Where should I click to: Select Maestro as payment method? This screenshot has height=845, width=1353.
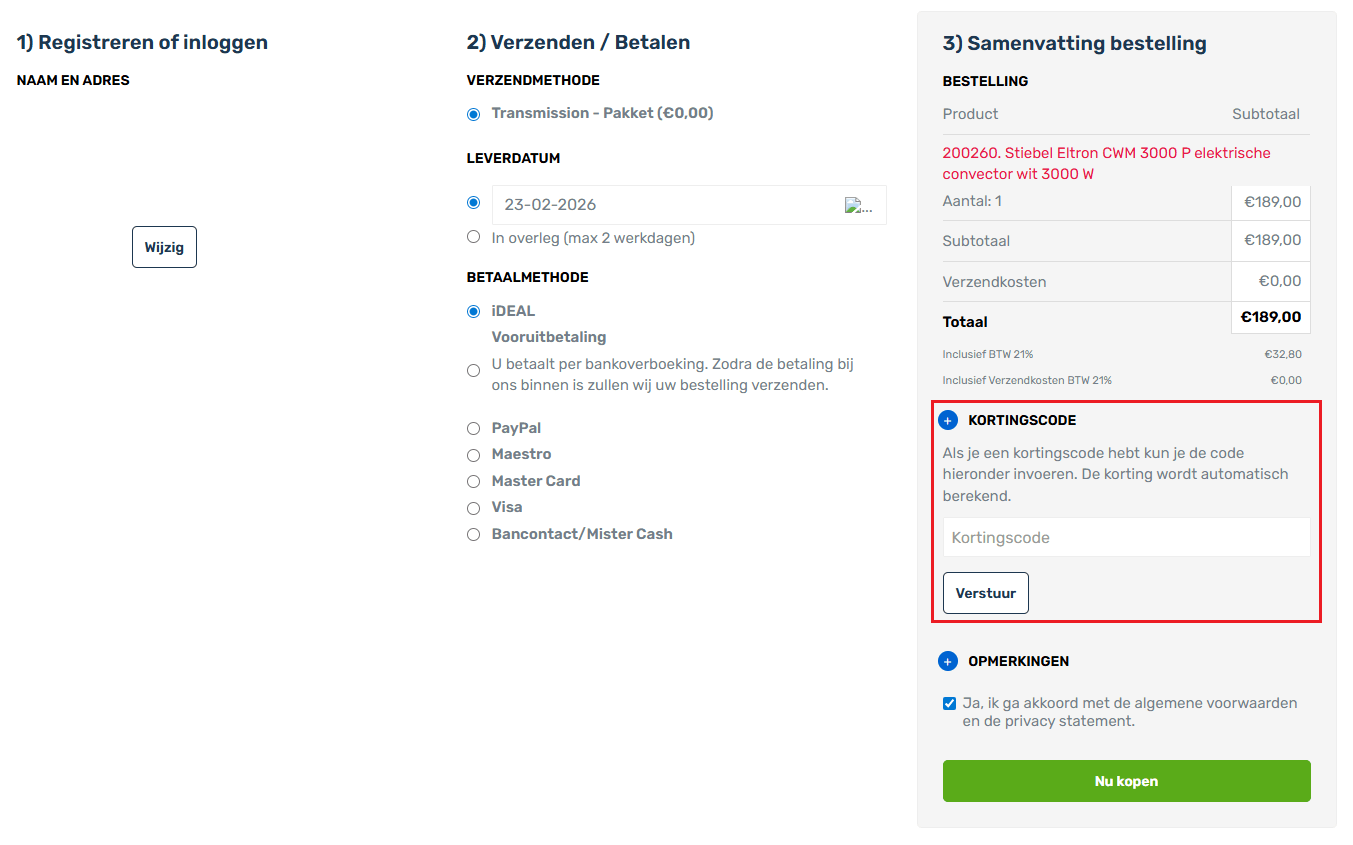click(473, 455)
